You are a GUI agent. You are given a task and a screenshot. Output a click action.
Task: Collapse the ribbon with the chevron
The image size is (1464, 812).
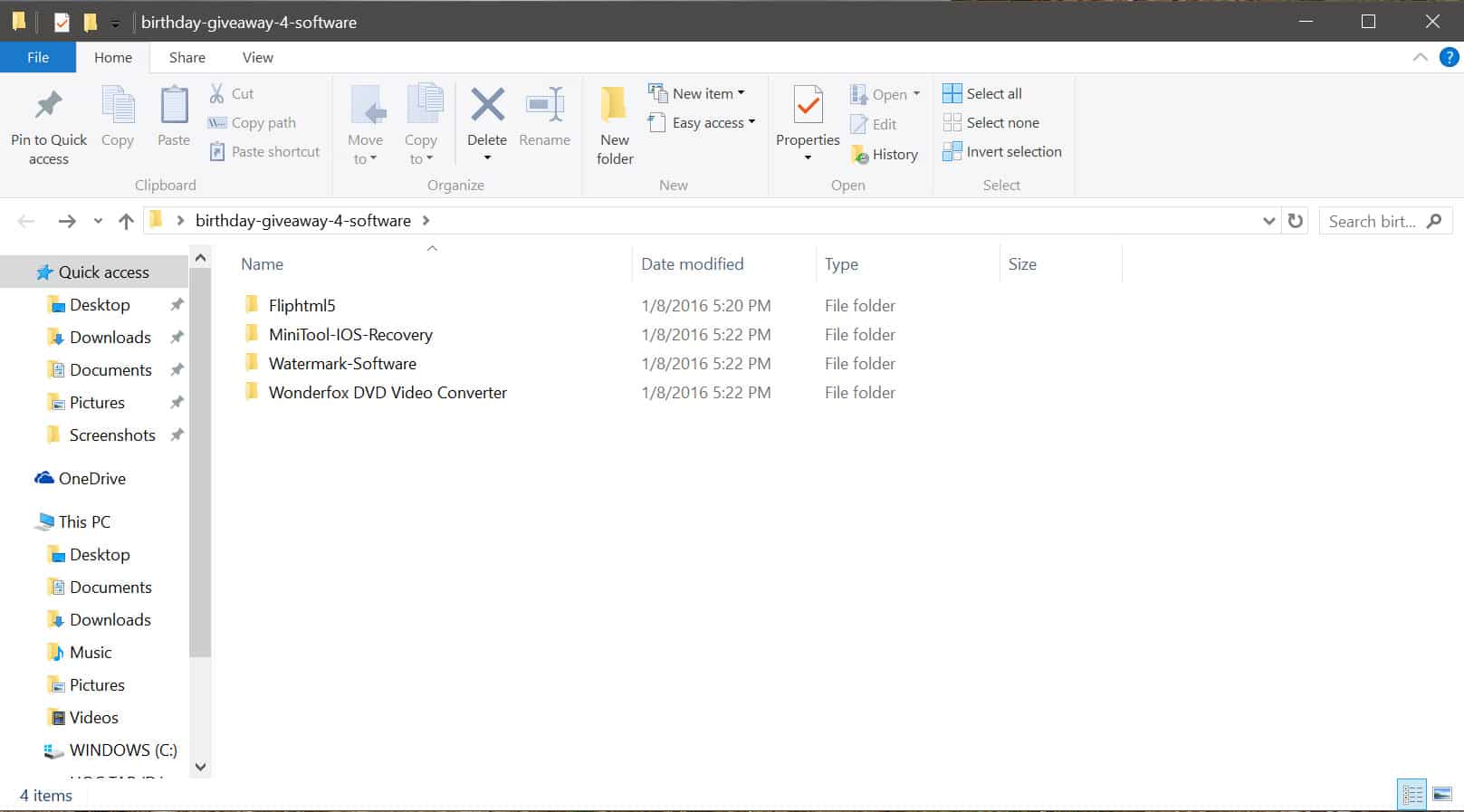(x=1420, y=57)
